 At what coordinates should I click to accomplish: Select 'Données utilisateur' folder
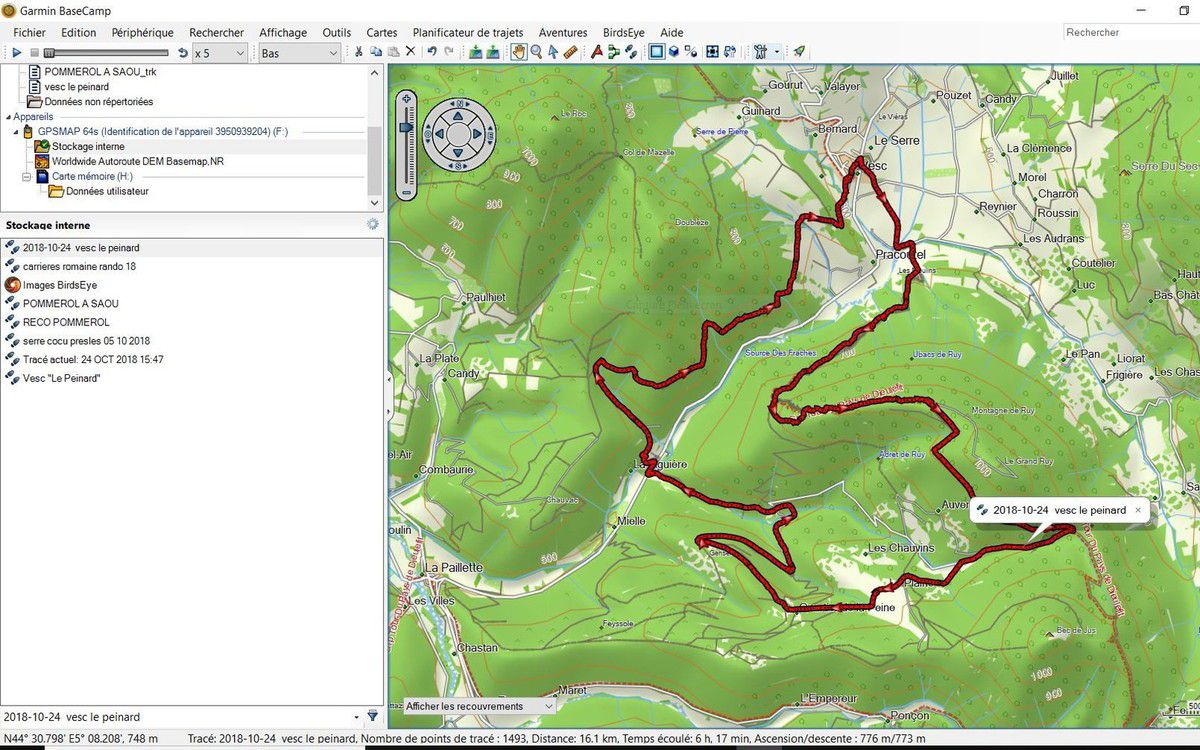[x=107, y=192]
